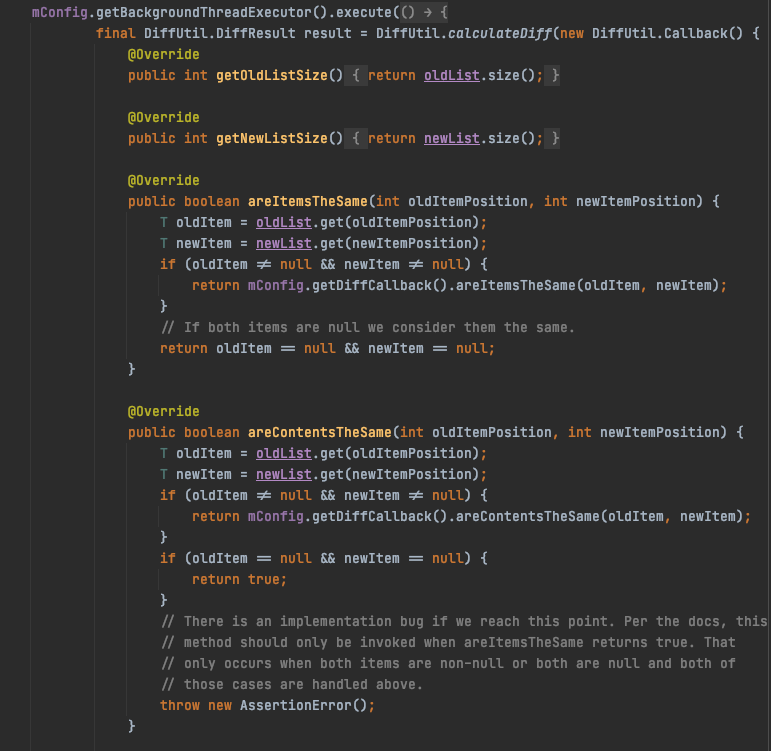
Task: Click @Override above areItemsTheSame
Action: [x=164, y=180]
